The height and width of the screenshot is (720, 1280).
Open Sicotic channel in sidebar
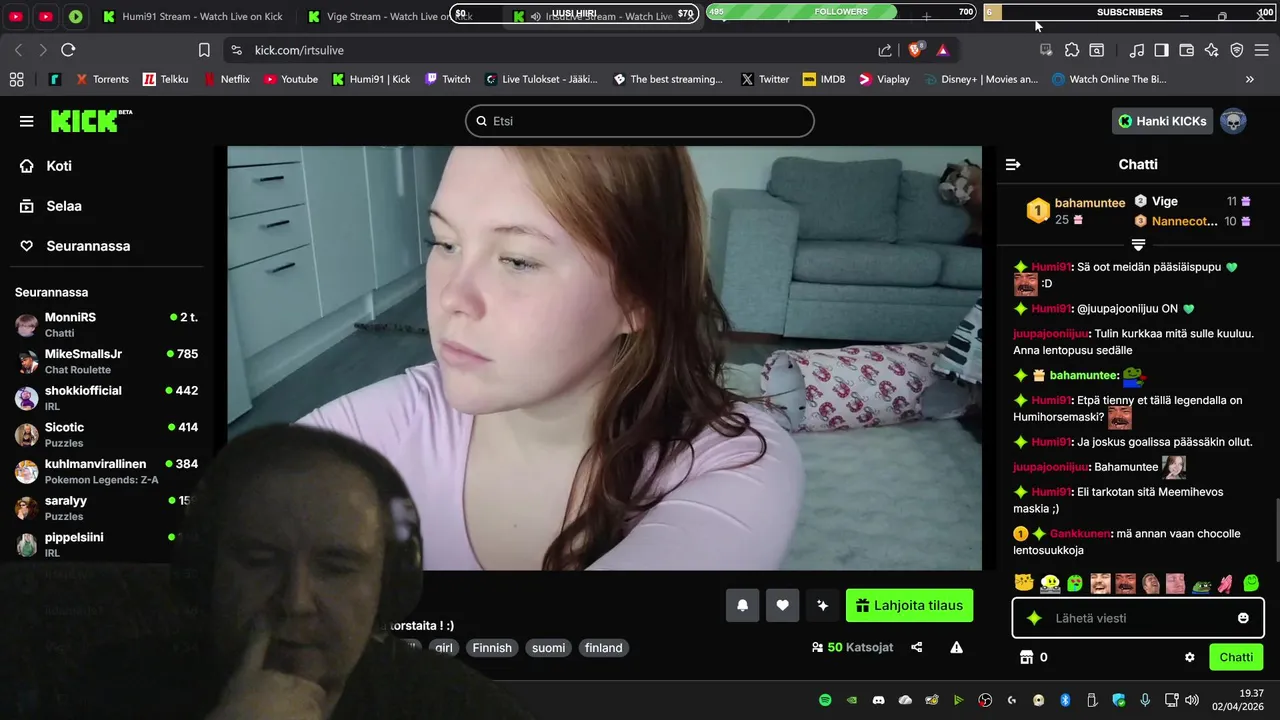[x=106, y=434]
